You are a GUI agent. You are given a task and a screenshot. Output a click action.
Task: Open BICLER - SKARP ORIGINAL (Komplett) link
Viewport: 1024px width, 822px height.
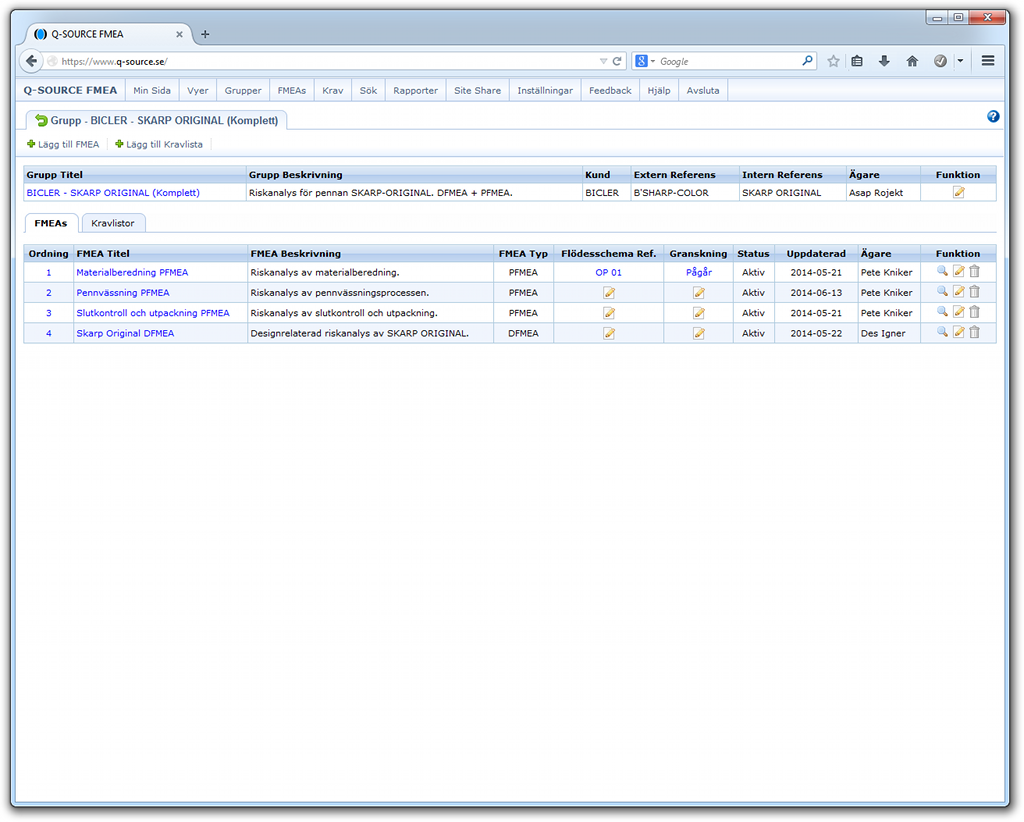pos(113,193)
